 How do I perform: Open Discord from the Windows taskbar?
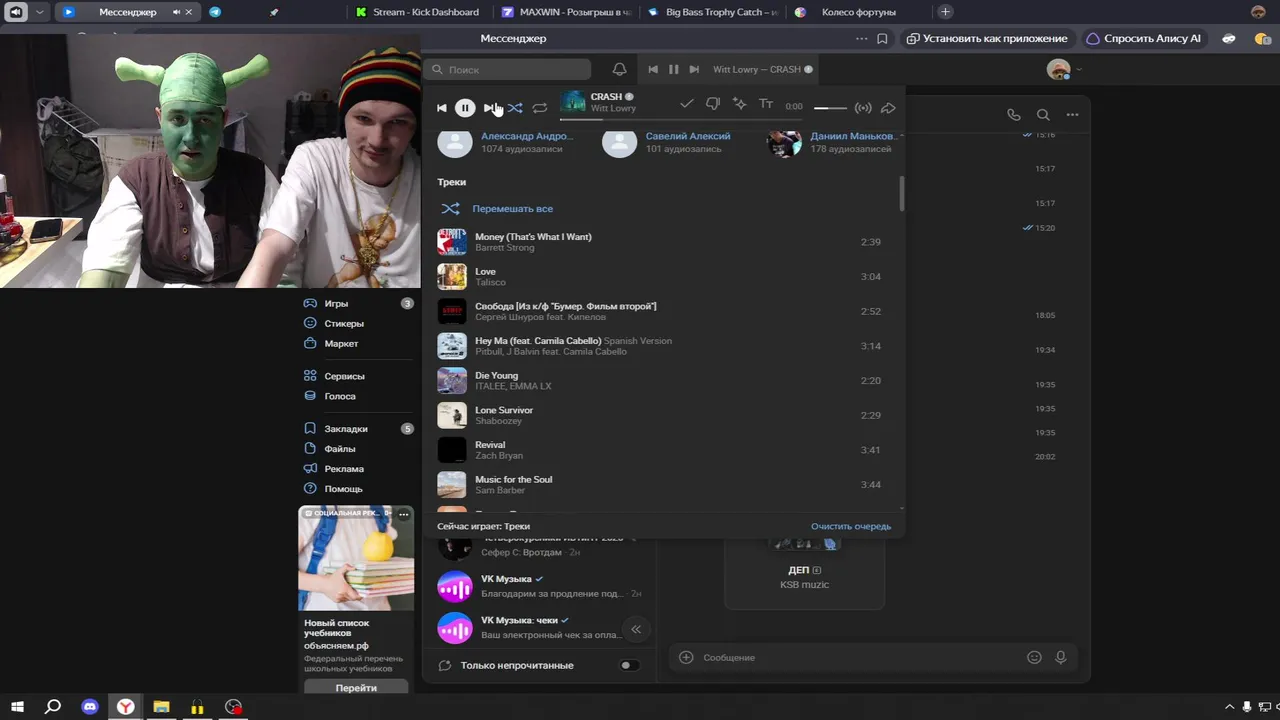(90, 707)
